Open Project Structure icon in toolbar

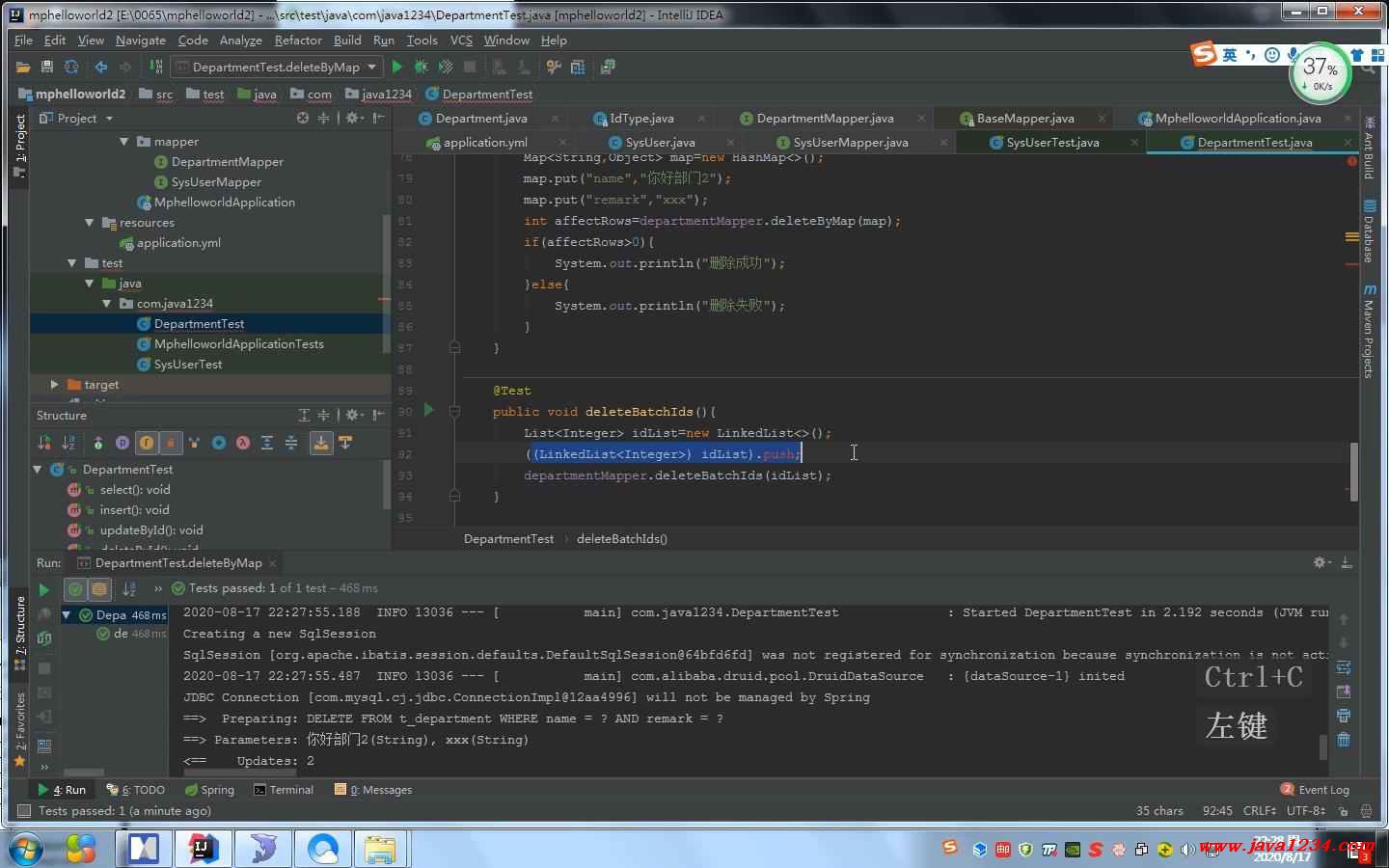pos(578,67)
